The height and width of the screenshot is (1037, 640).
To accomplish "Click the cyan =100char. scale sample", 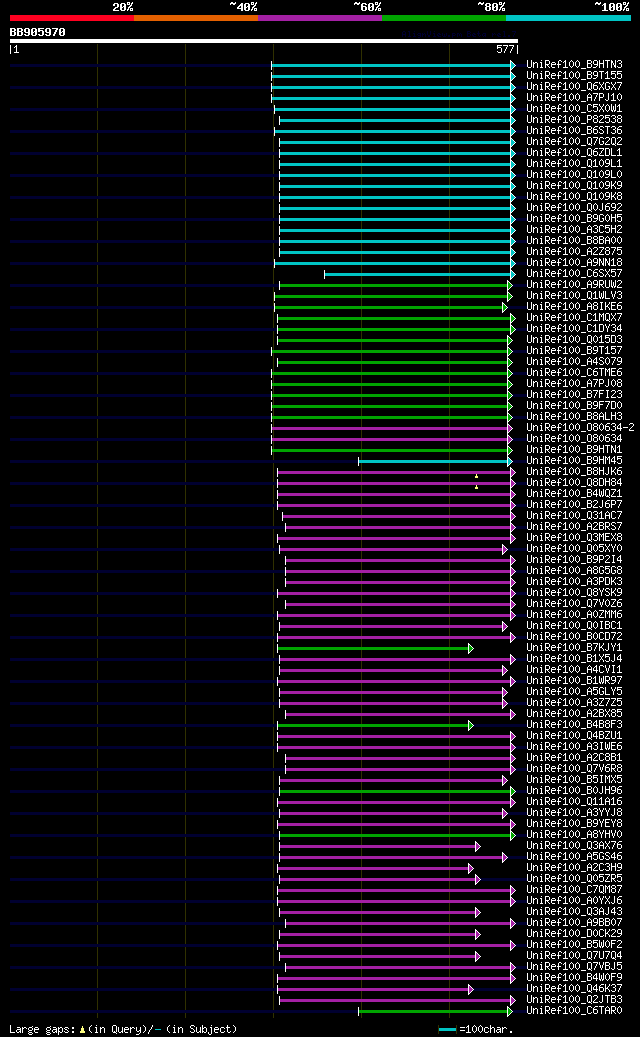I will coord(448,1030).
